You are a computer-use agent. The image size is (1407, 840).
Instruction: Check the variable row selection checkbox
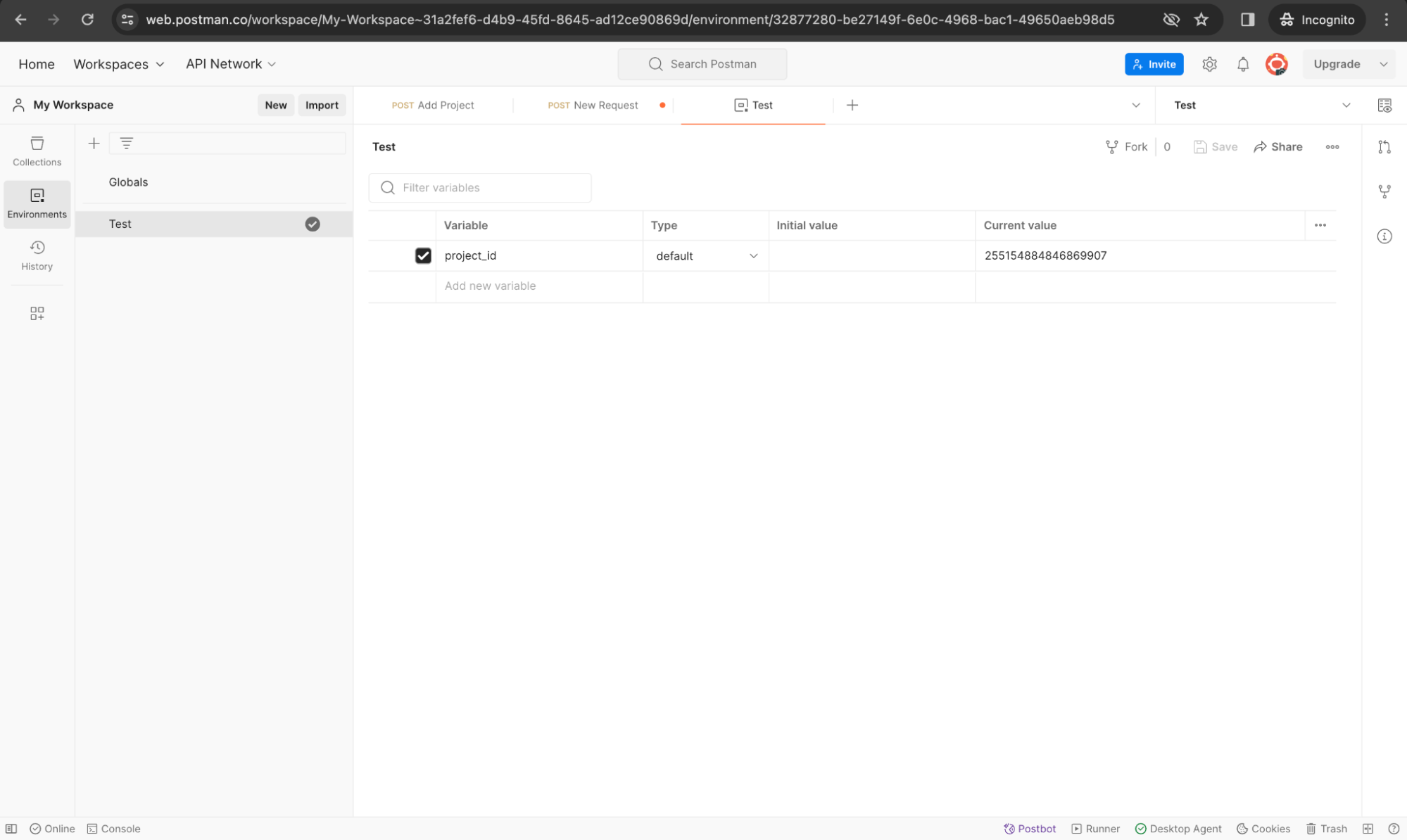(x=423, y=255)
